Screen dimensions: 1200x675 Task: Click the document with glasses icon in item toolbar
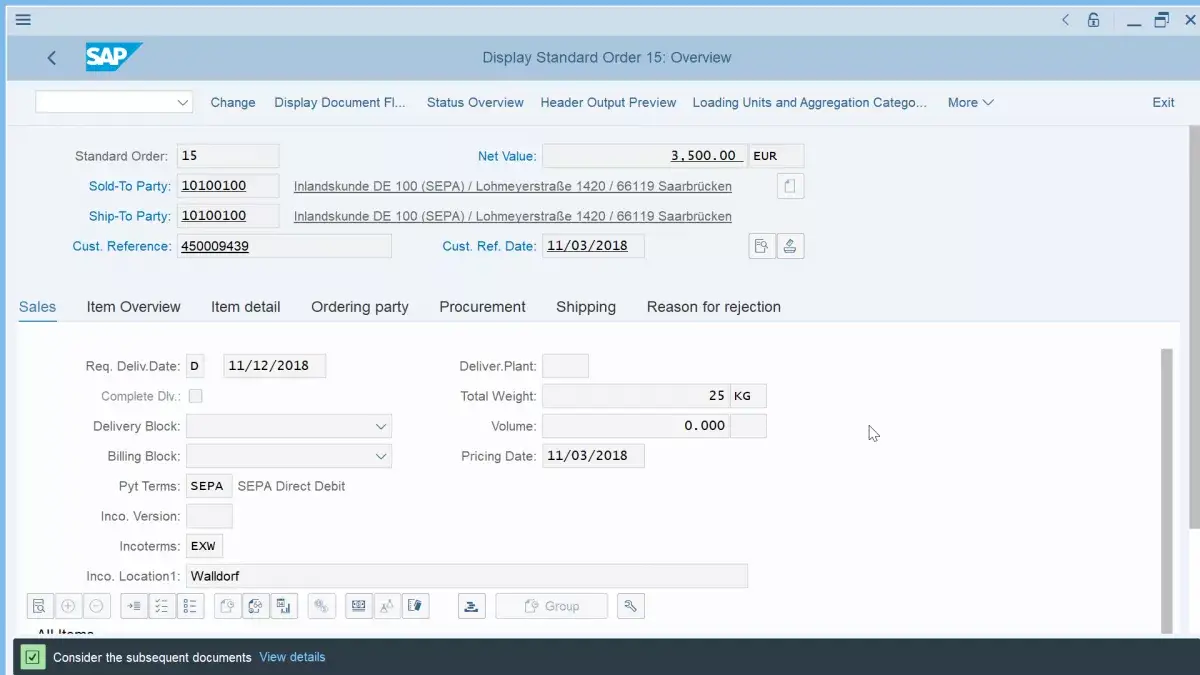[x=256, y=606]
